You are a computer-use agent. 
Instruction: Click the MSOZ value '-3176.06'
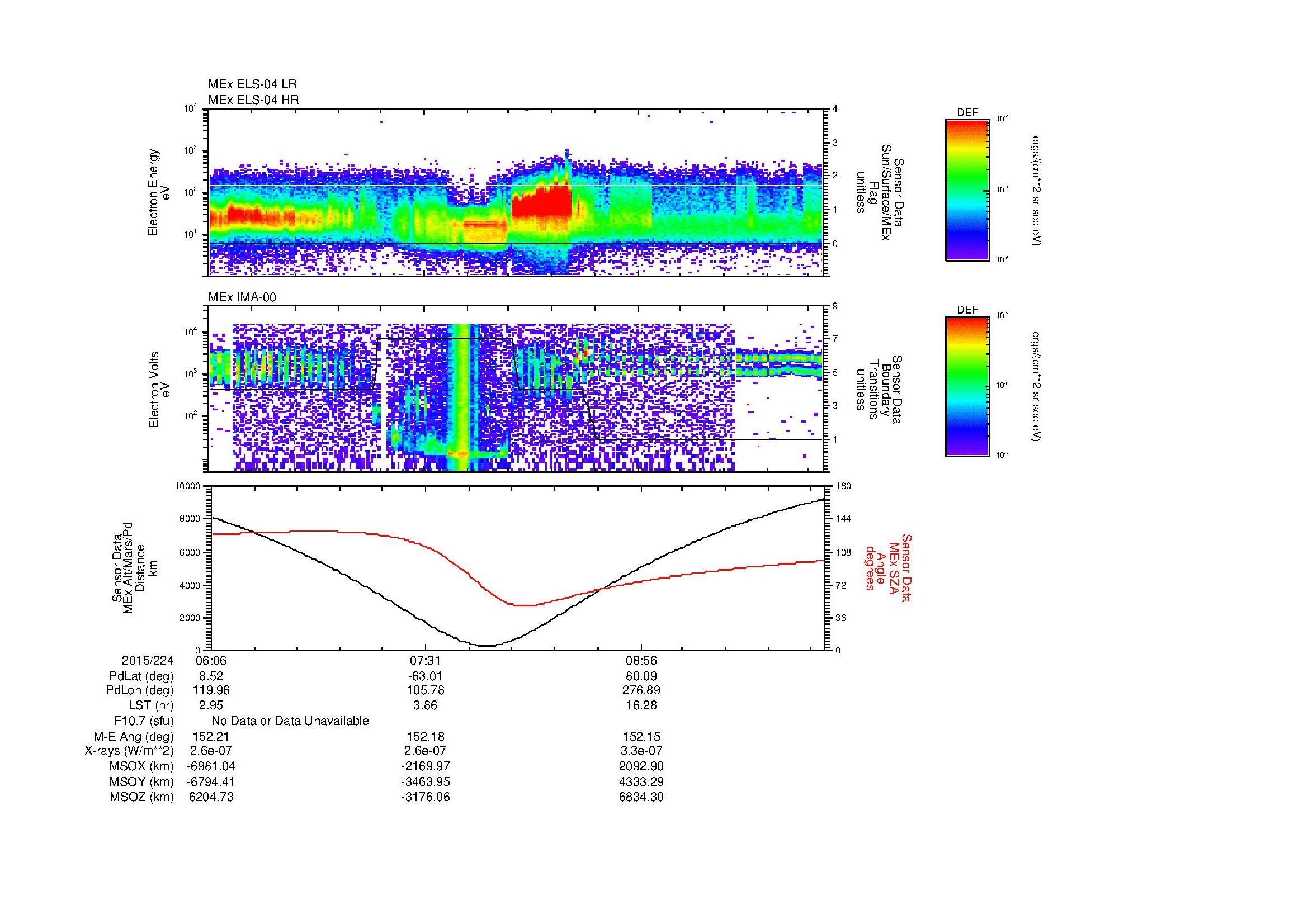click(426, 798)
